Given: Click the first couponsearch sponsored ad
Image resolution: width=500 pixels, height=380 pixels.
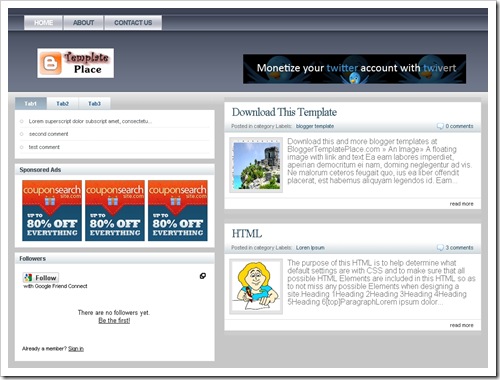Looking at the screenshot, I should pos(52,210).
